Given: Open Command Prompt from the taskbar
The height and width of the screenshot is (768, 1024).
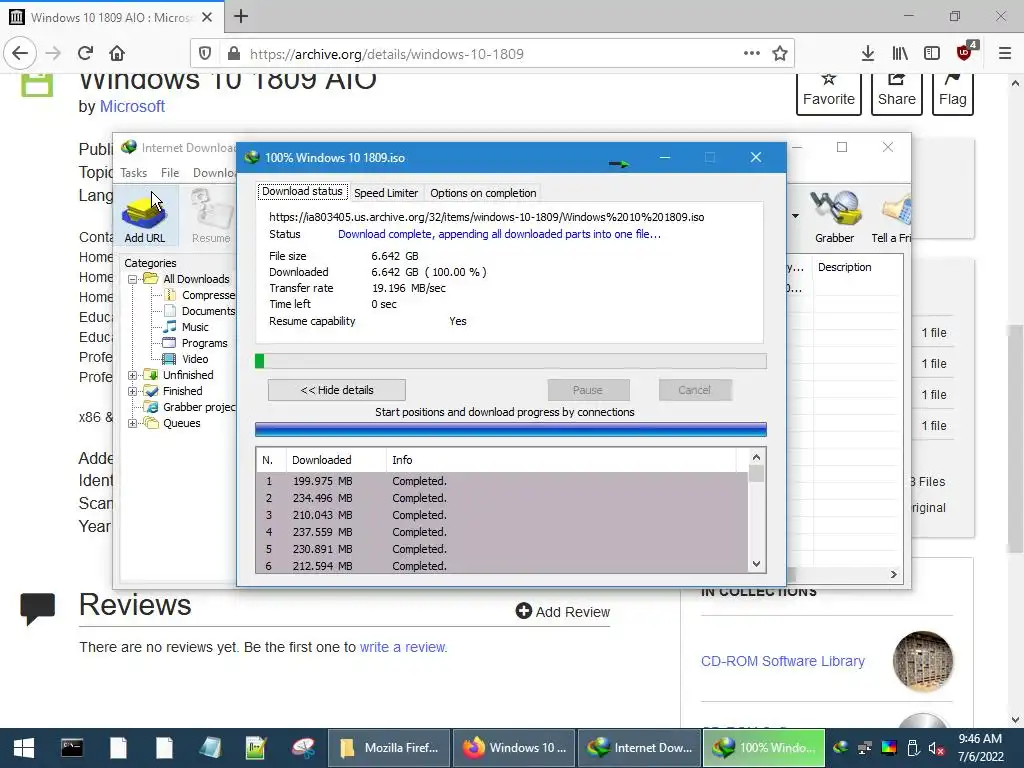Looking at the screenshot, I should pyautogui.click(x=72, y=748).
